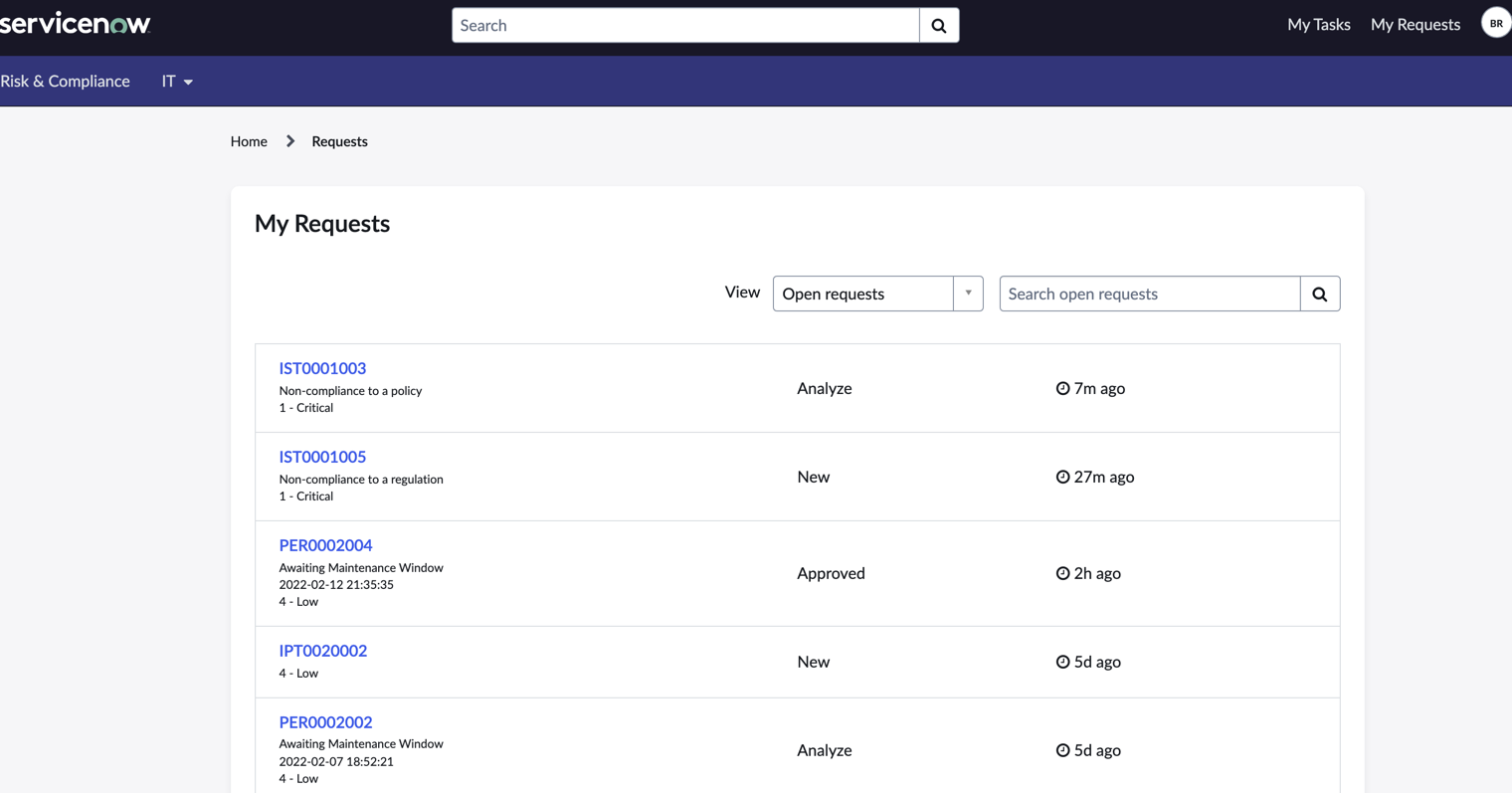1512x793 pixels.
Task: Expand the IT dropdown menu
Action: pyautogui.click(x=177, y=82)
